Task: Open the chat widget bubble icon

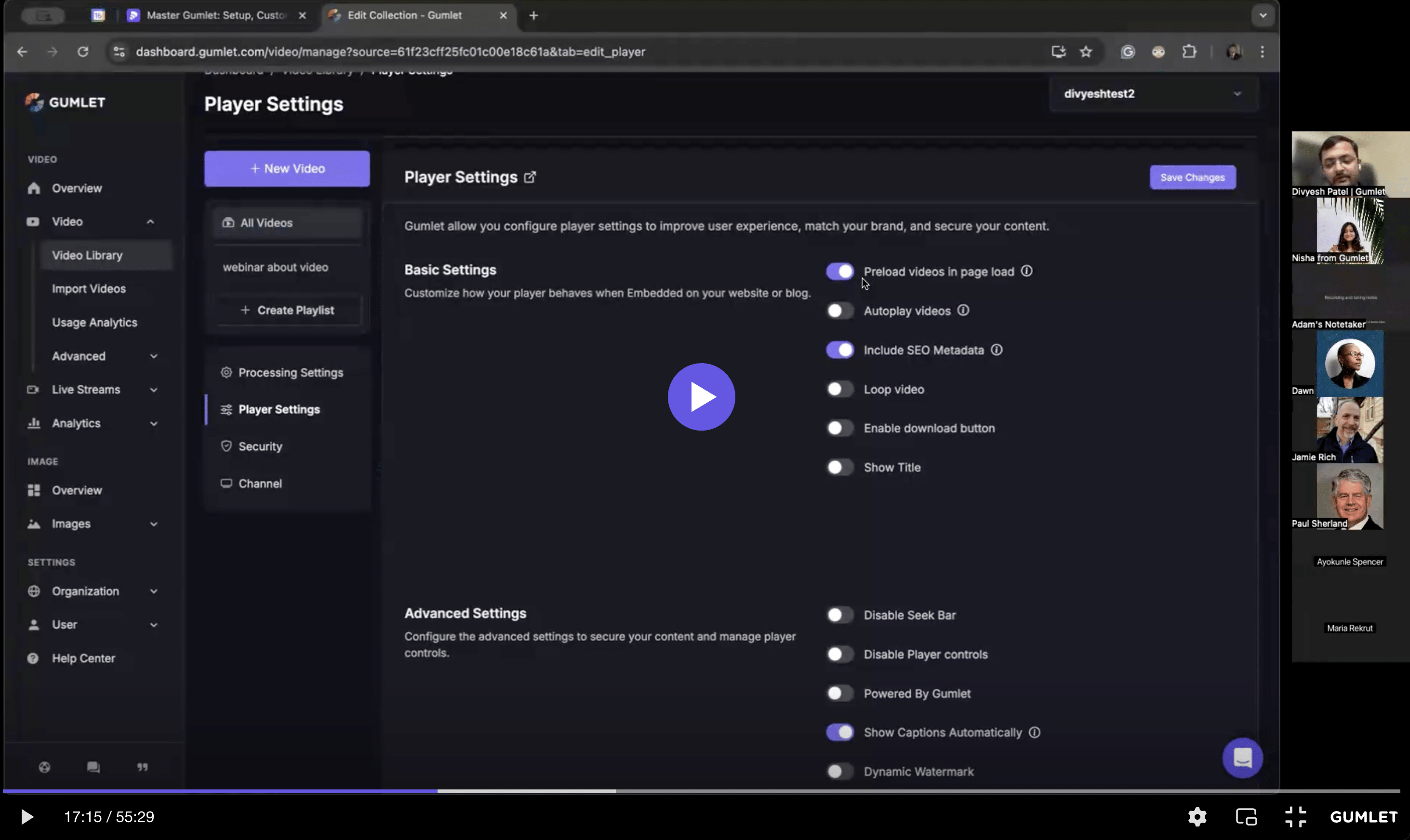Action: click(1242, 757)
